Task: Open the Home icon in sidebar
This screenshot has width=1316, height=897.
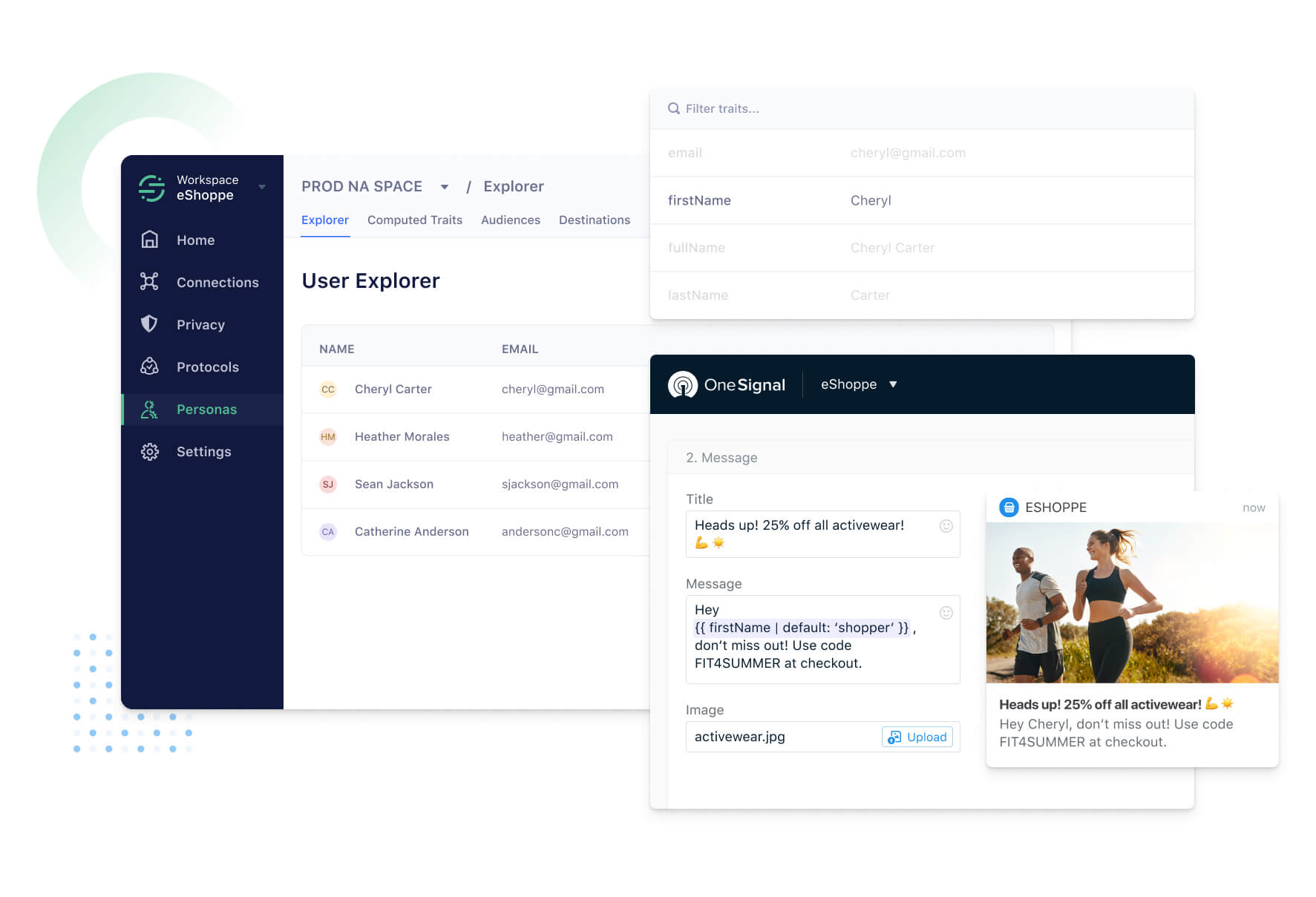Action: (150, 240)
